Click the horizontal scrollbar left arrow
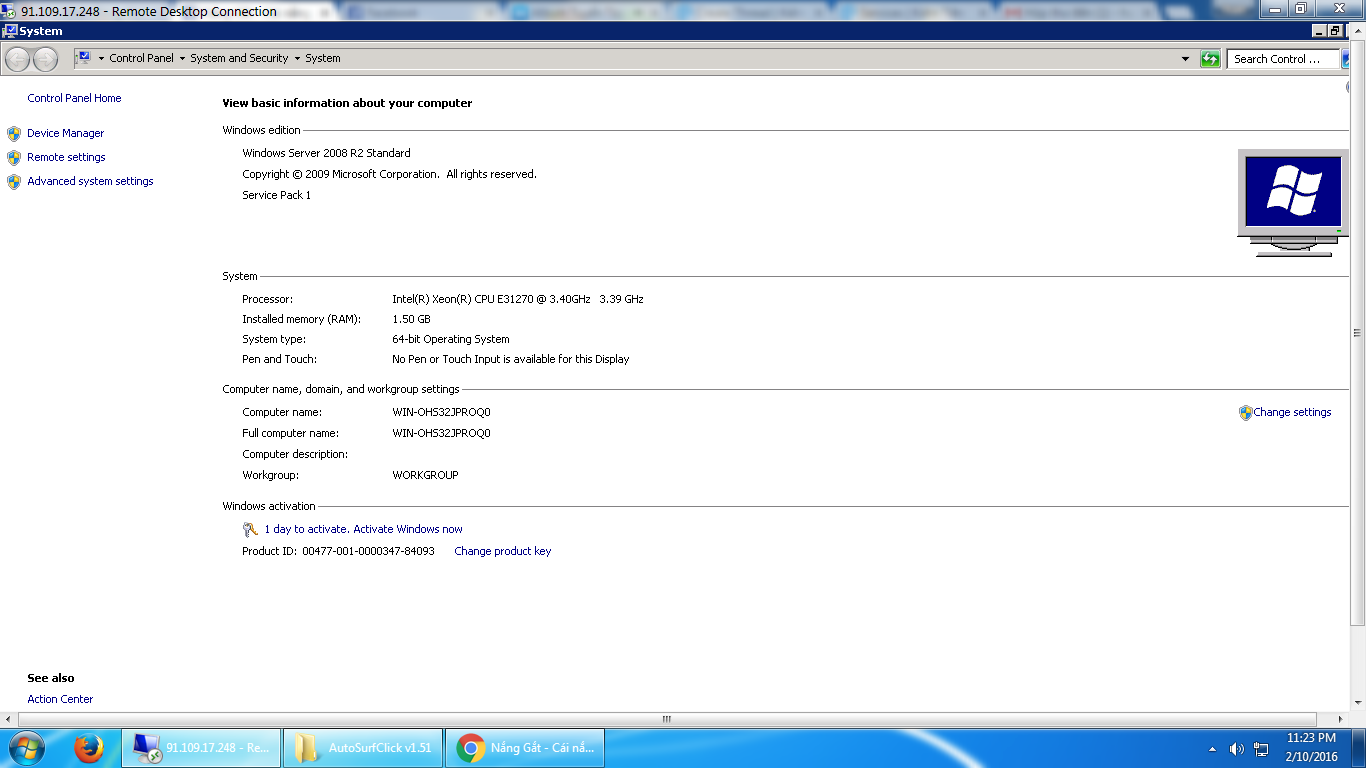Screen dimensions: 1366x768 8,719
